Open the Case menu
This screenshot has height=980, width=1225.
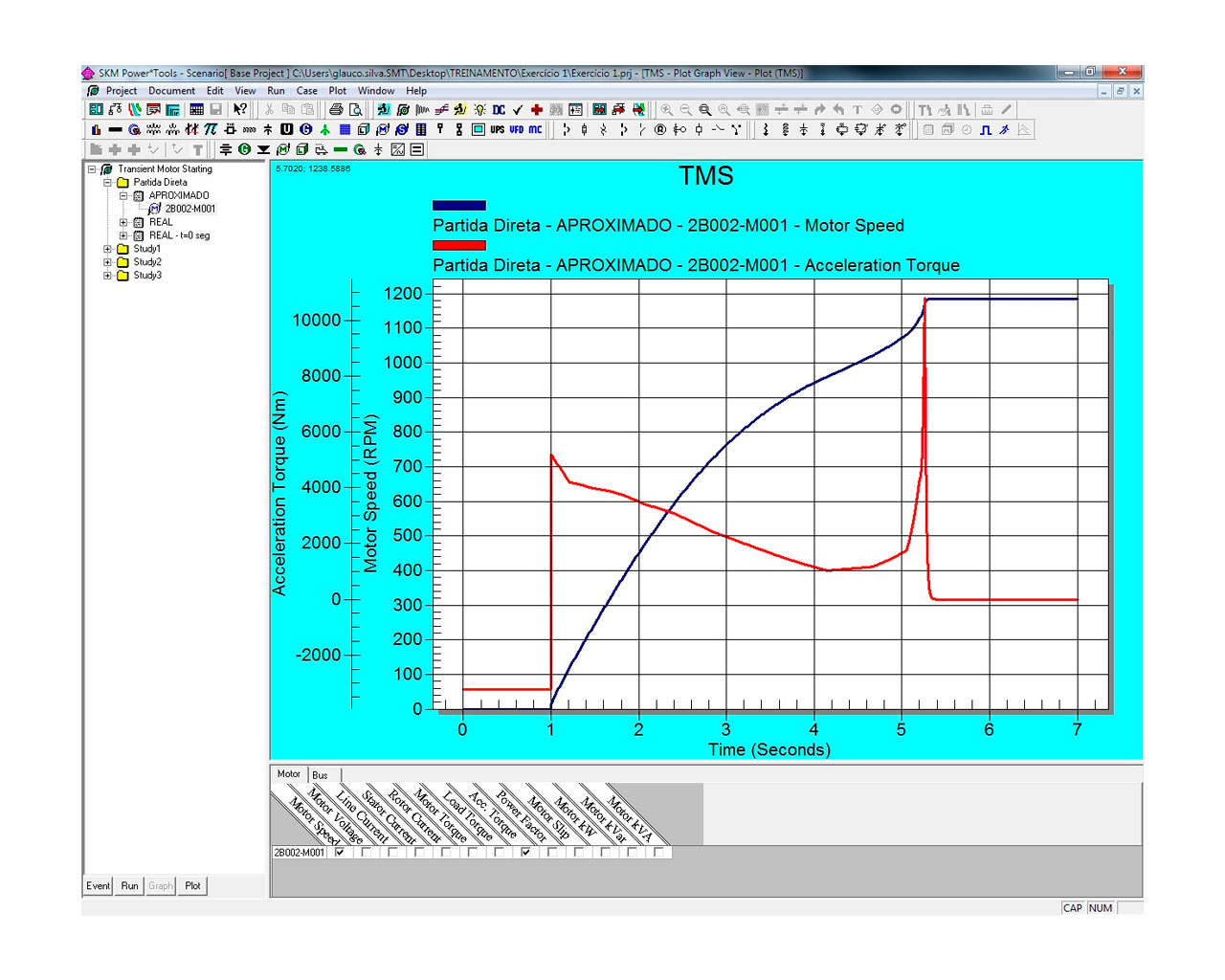point(307,91)
